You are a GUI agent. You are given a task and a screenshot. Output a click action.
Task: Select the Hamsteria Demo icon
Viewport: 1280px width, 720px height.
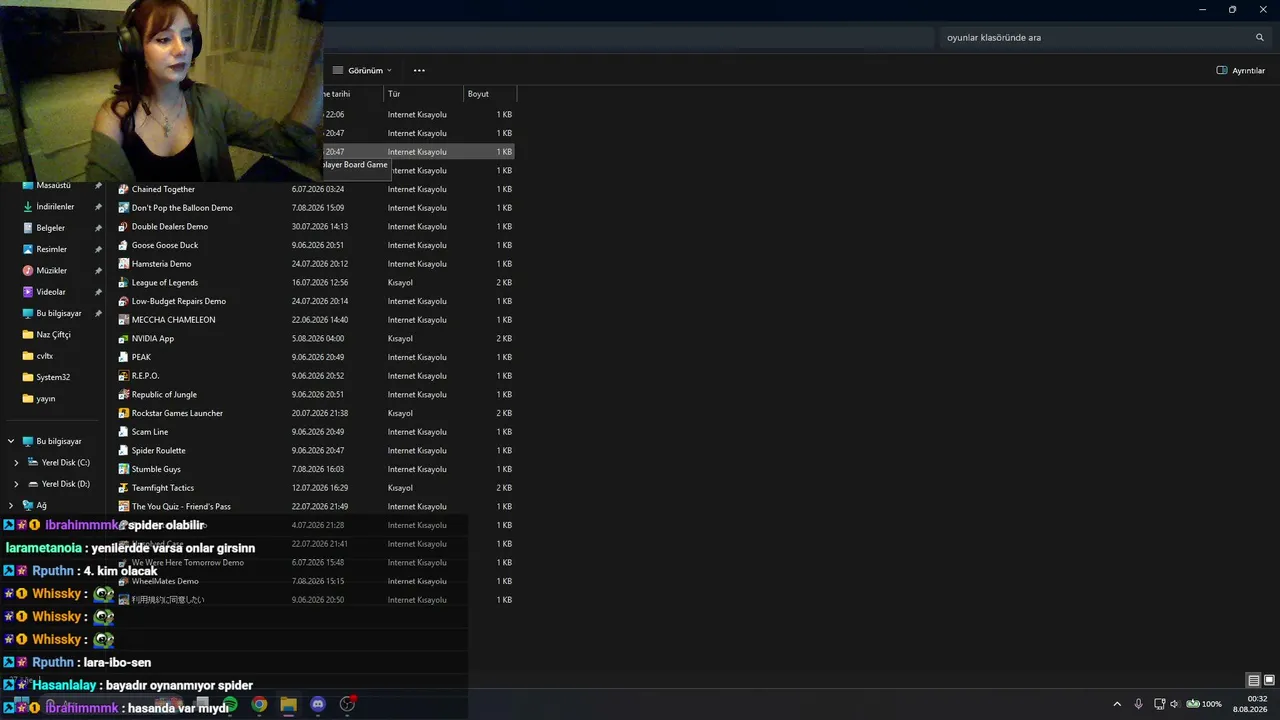pos(123,264)
